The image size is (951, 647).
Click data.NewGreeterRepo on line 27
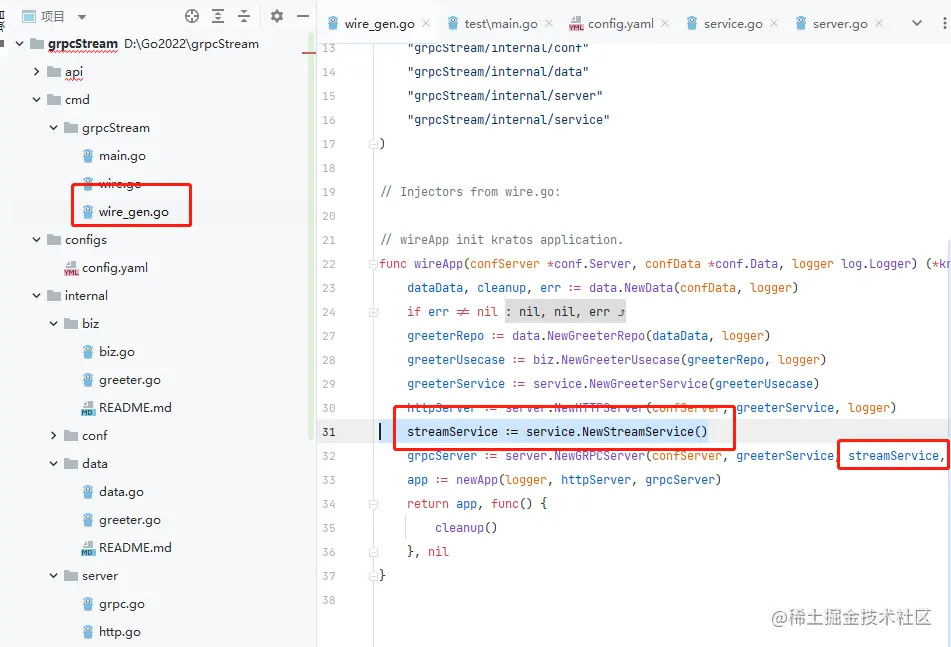[x=579, y=335]
